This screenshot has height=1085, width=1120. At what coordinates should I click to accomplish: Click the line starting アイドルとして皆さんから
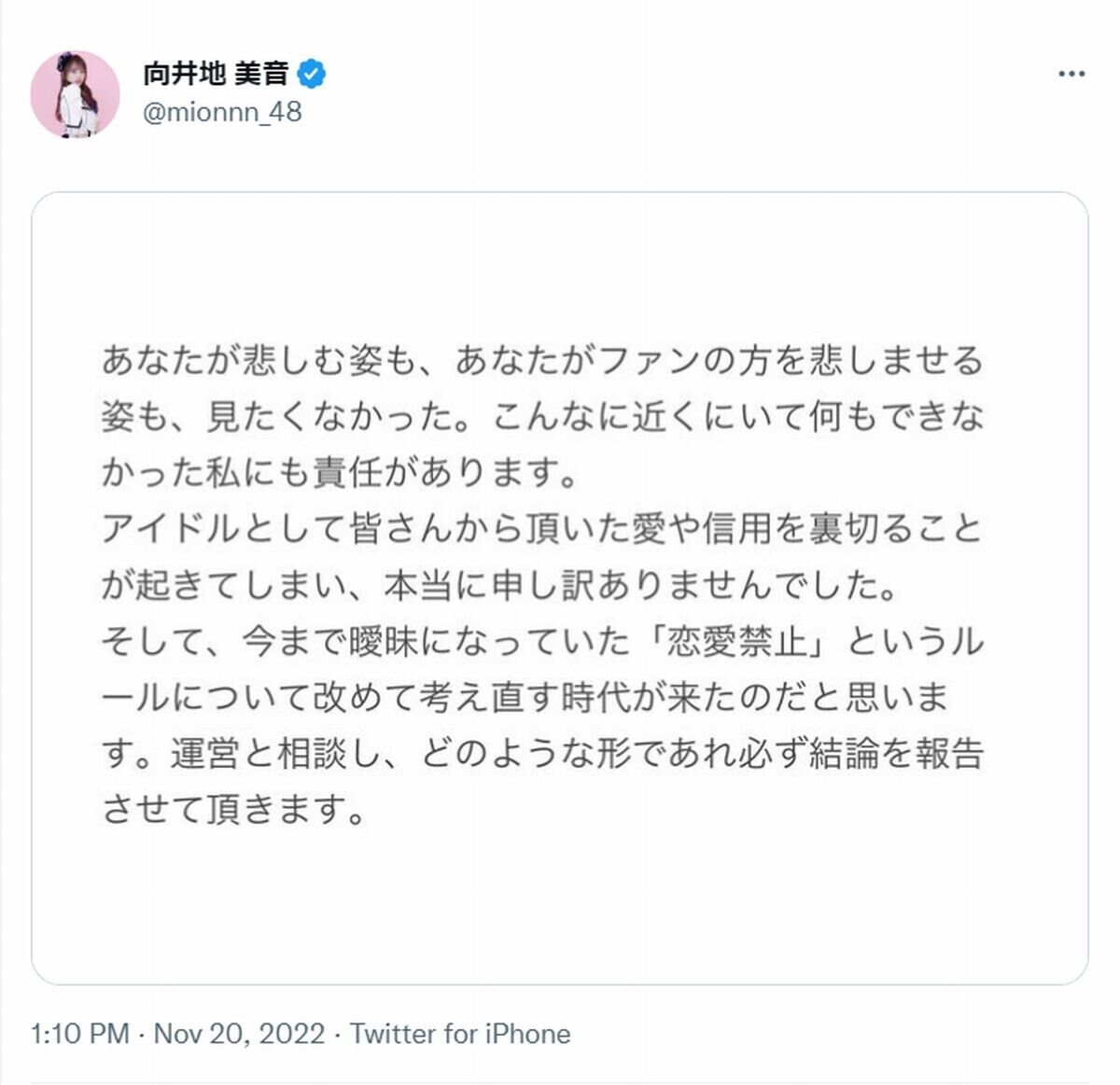542,528
